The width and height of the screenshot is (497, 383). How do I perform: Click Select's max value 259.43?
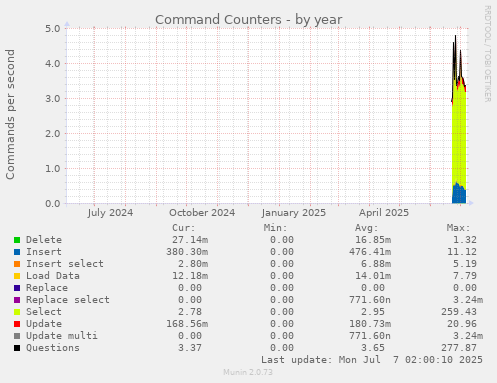click(x=459, y=312)
